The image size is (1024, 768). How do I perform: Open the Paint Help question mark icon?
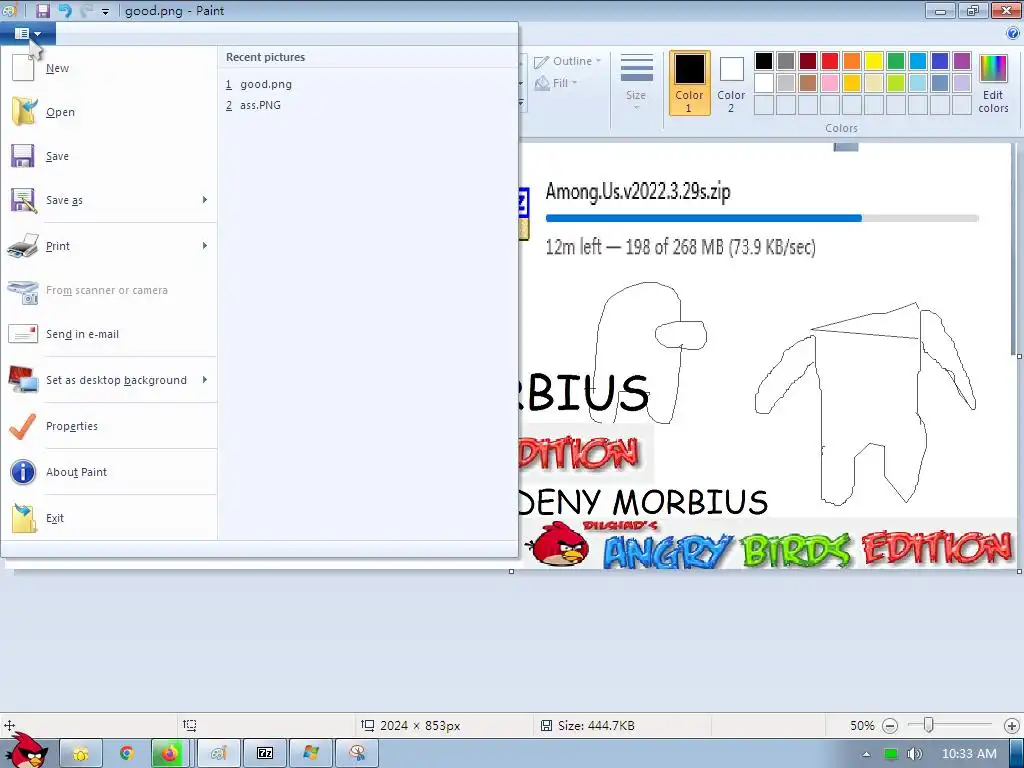[x=1013, y=33]
